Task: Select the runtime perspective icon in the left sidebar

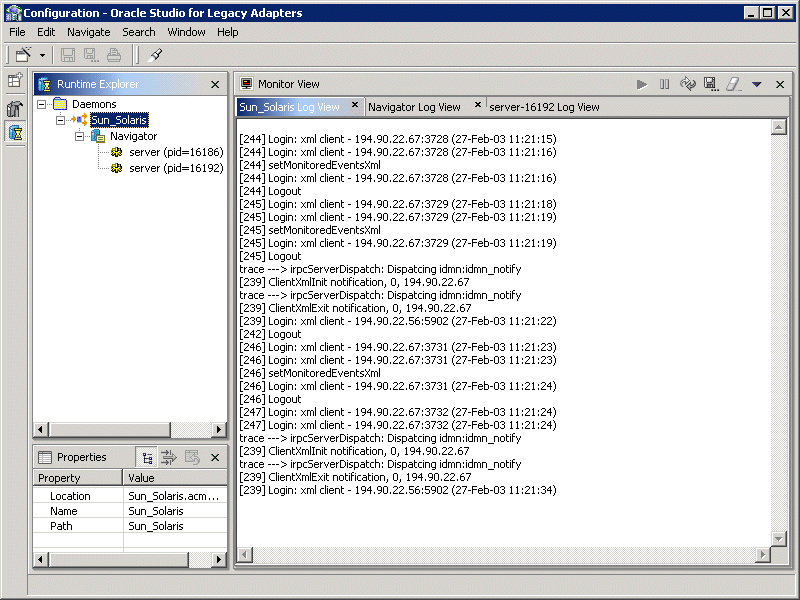Action: pyautogui.click(x=15, y=132)
